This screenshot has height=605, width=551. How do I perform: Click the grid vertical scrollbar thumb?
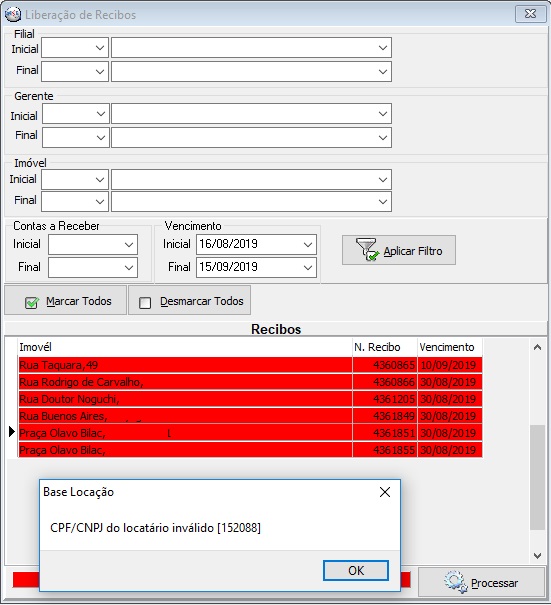point(537,478)
